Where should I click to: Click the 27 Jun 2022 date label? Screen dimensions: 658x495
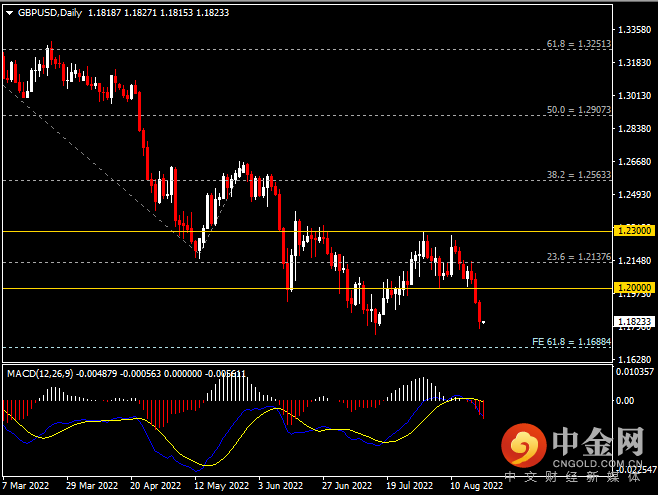click(347, 485)
